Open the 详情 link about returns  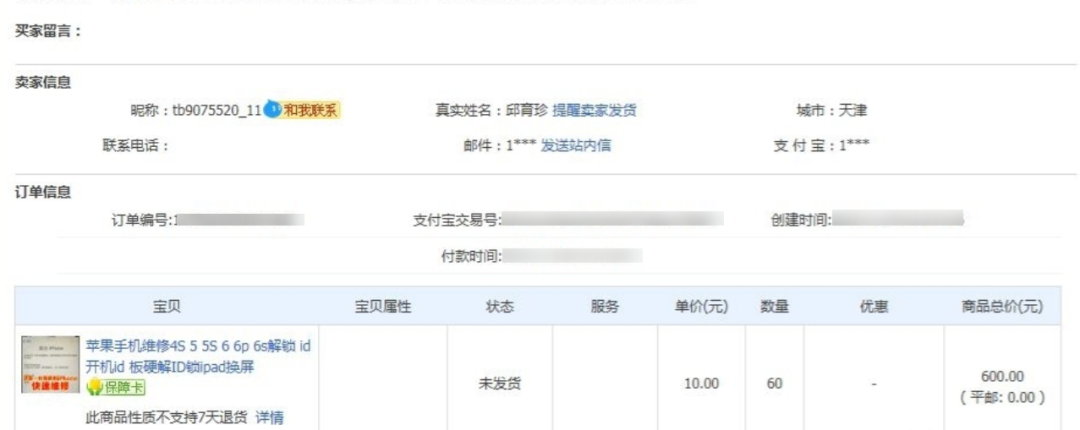click(x=269, y=418)
